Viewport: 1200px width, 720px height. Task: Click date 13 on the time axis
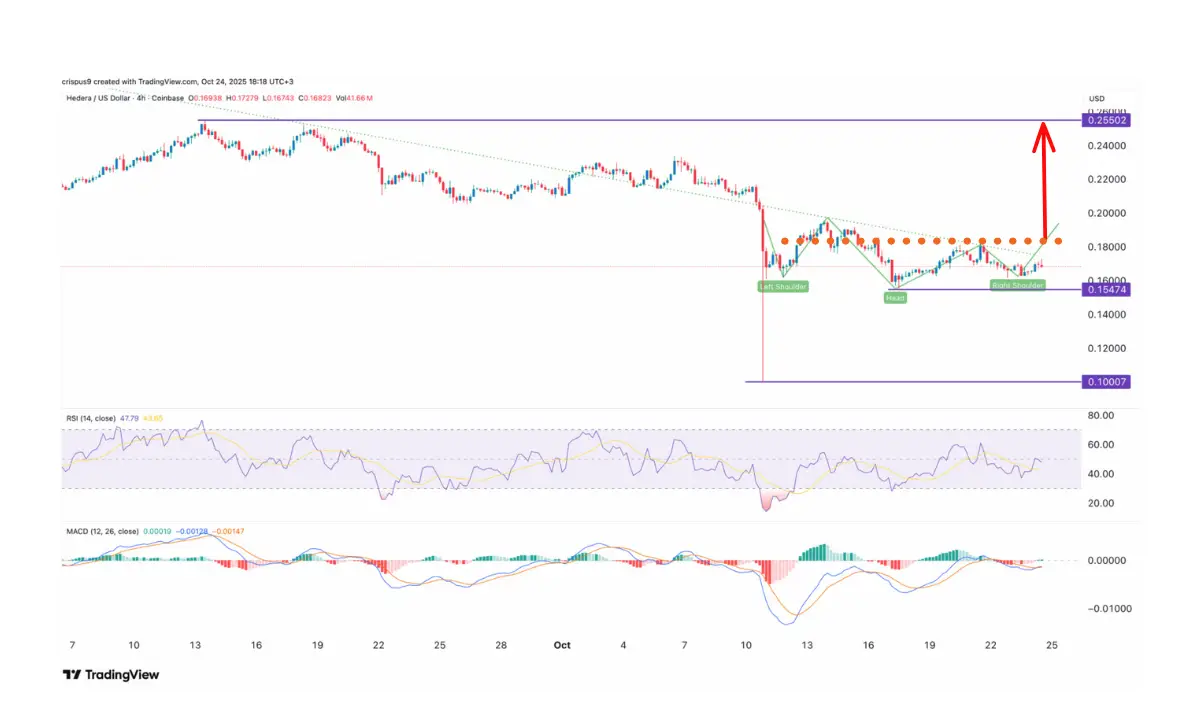coord(195,646)
